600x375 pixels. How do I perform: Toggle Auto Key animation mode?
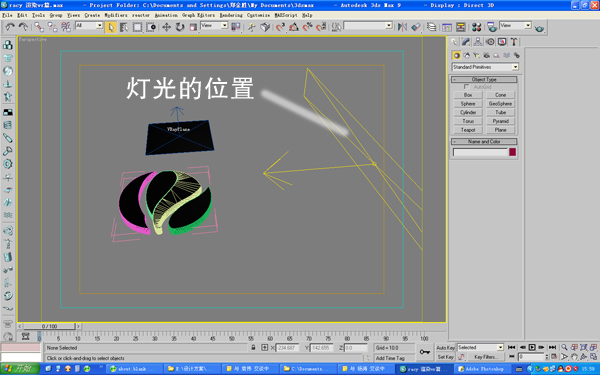pos(446,347)
